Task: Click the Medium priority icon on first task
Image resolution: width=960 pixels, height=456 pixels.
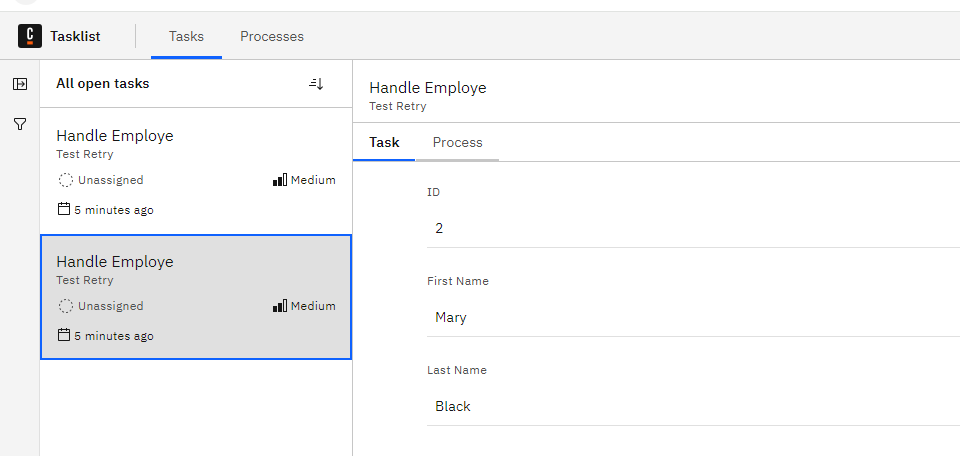Action: 280,180
